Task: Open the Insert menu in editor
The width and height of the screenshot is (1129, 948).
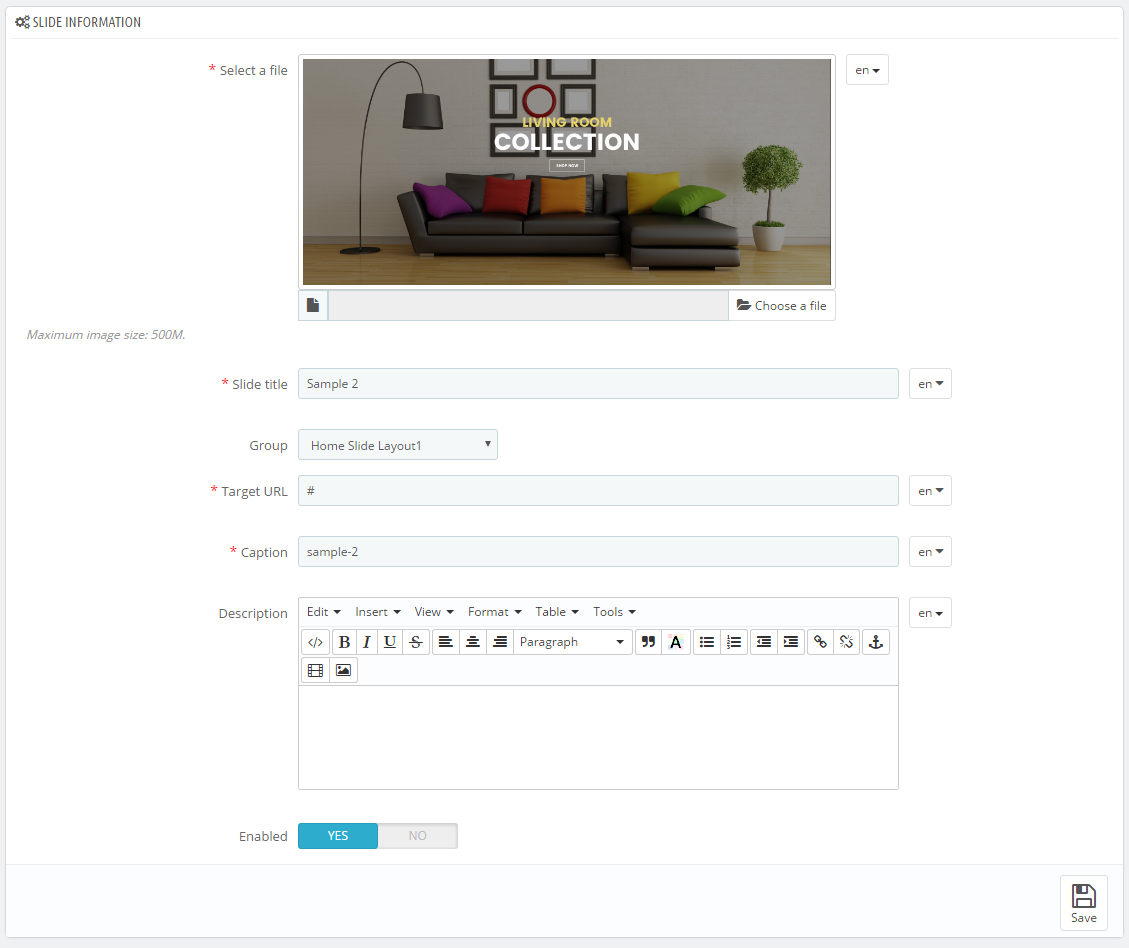Action: click(x=377, y=612)
